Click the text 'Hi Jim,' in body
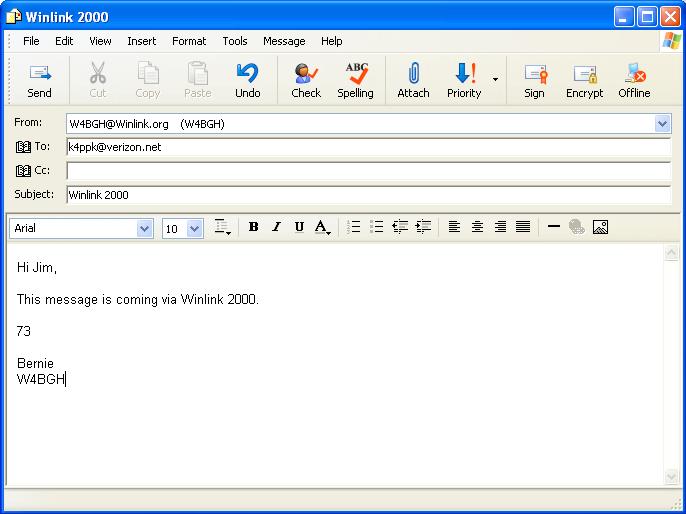This screenshot has height=514, width=686. (x=37, y=267)
